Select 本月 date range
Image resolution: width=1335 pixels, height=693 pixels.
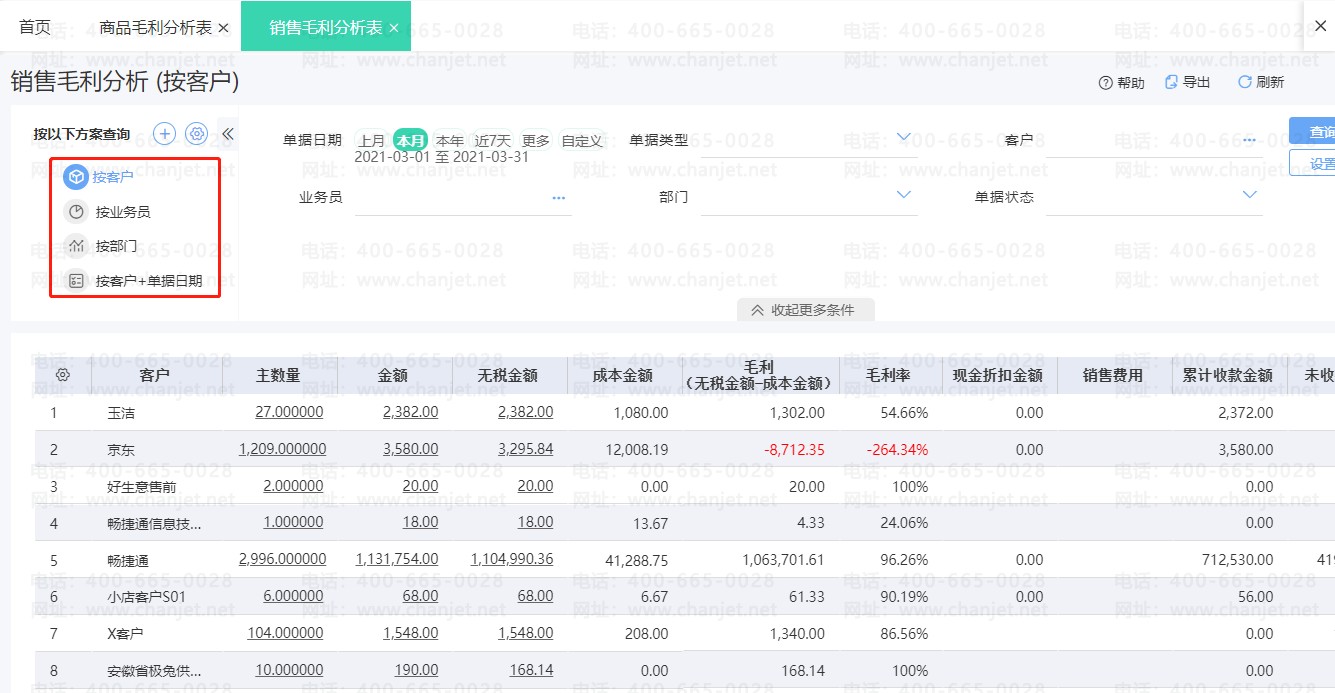pos(410,140)
